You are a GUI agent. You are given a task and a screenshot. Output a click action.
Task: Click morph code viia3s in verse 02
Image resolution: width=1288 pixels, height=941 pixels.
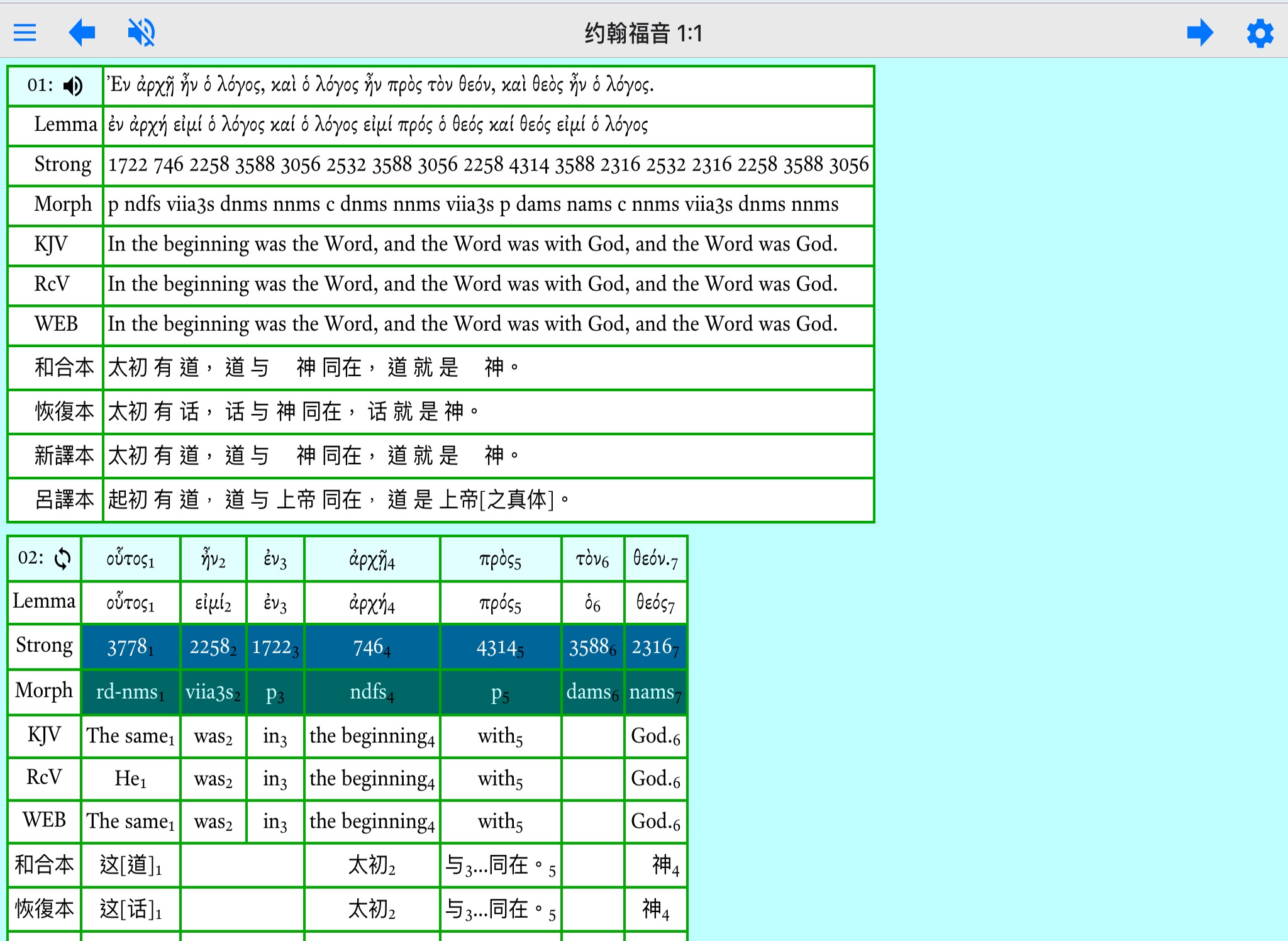point(213,692)
